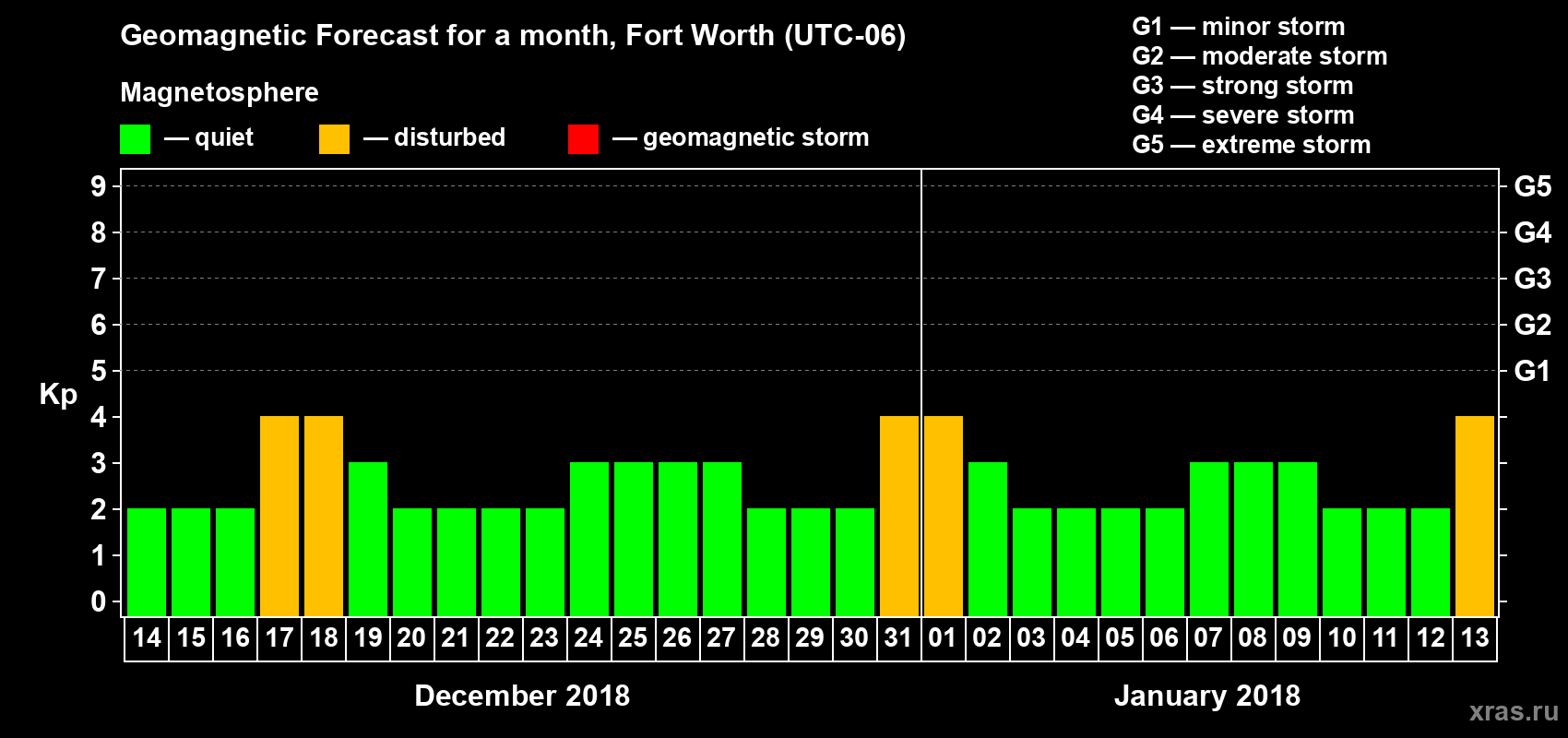1568x738 pixels.
Task: Open the xras.ru source link
Action: (x=1514, y=711)
